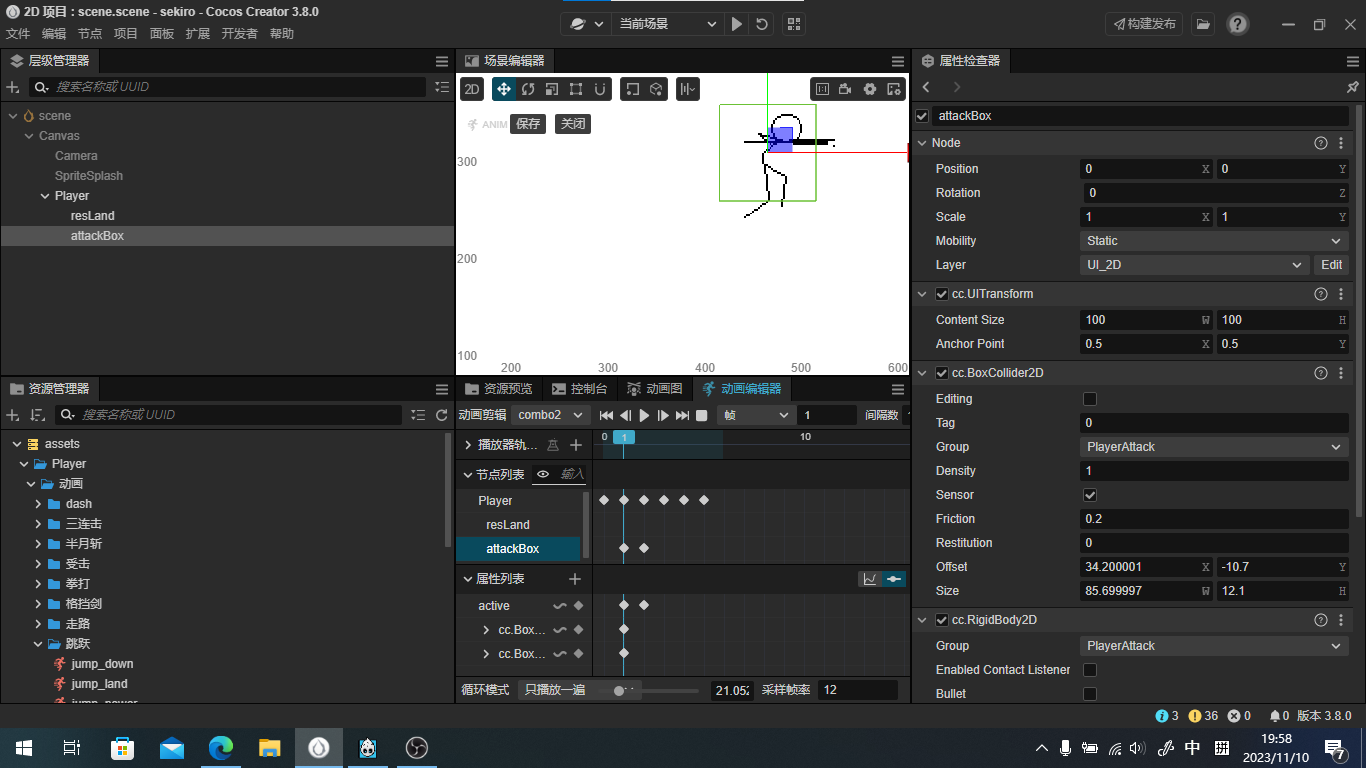
Task: Open the help question mark icon
Action: pos(1238,24)
